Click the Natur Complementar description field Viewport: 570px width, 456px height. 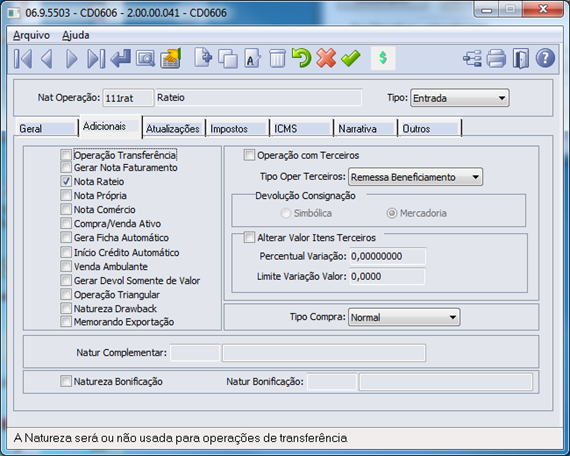pos(324,353)
